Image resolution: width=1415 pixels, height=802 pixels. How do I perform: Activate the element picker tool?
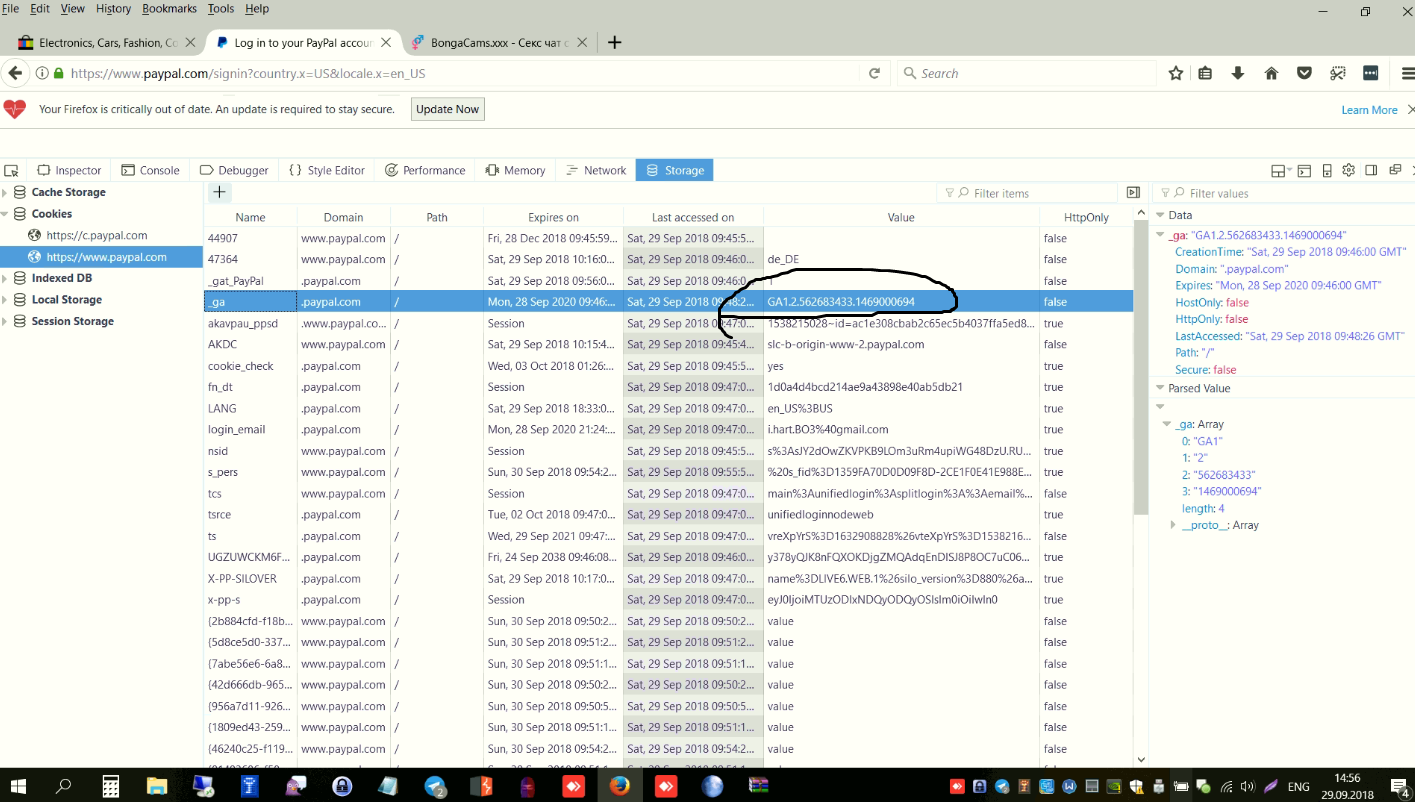(x=12, y=171)
